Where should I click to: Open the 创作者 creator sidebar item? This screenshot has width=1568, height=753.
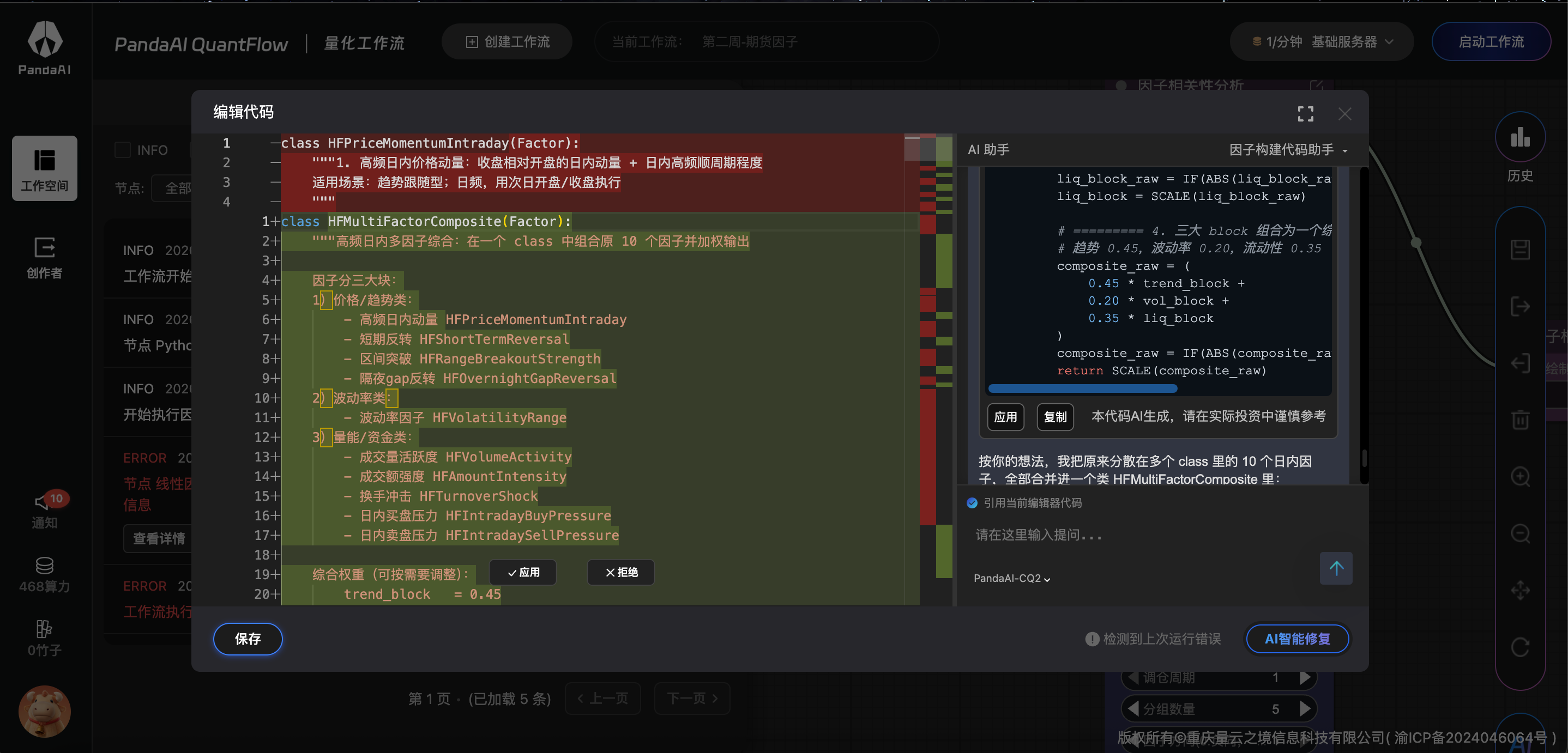[45, 258]
